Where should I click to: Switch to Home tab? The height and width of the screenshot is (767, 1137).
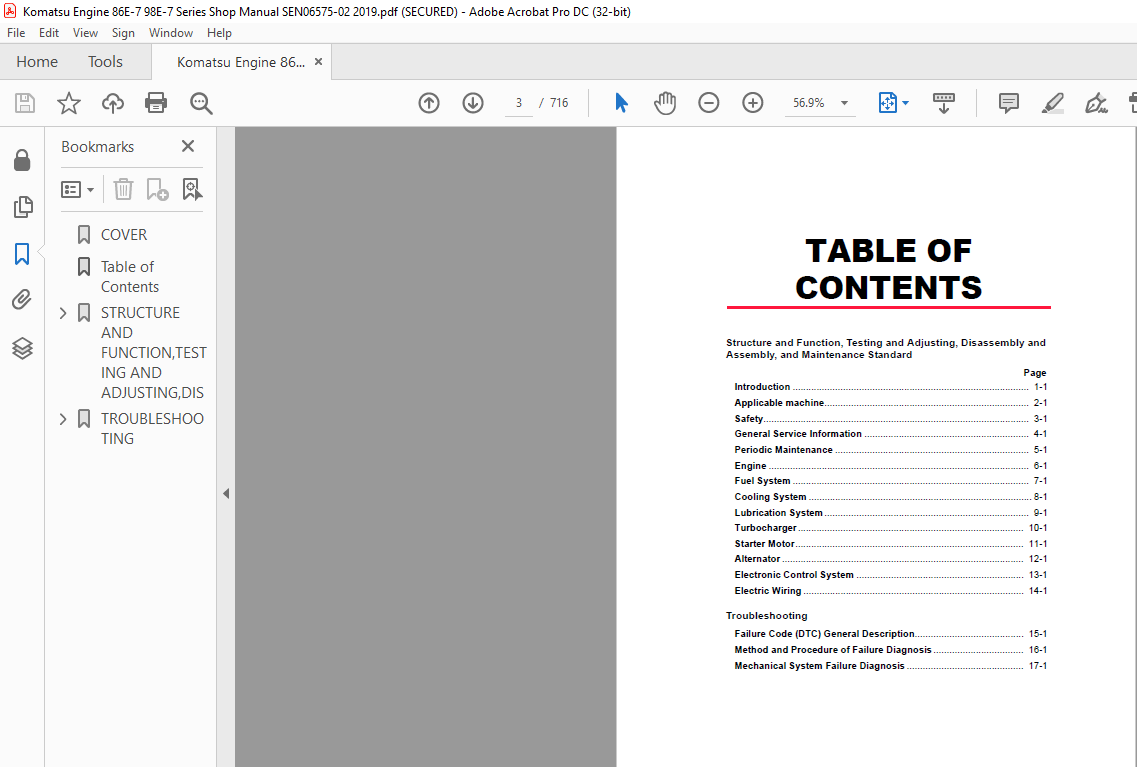37,62
